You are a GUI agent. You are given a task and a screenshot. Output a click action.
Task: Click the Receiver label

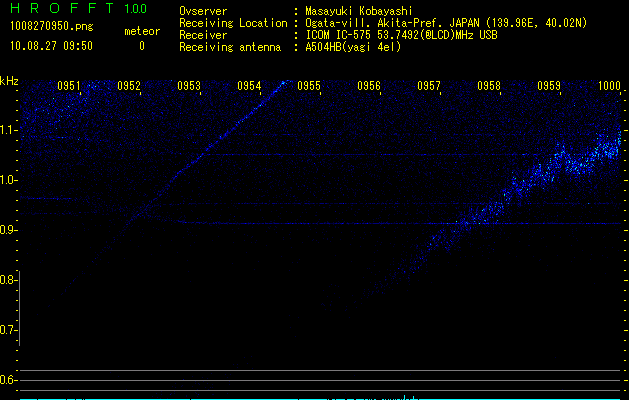coord(203,35)
